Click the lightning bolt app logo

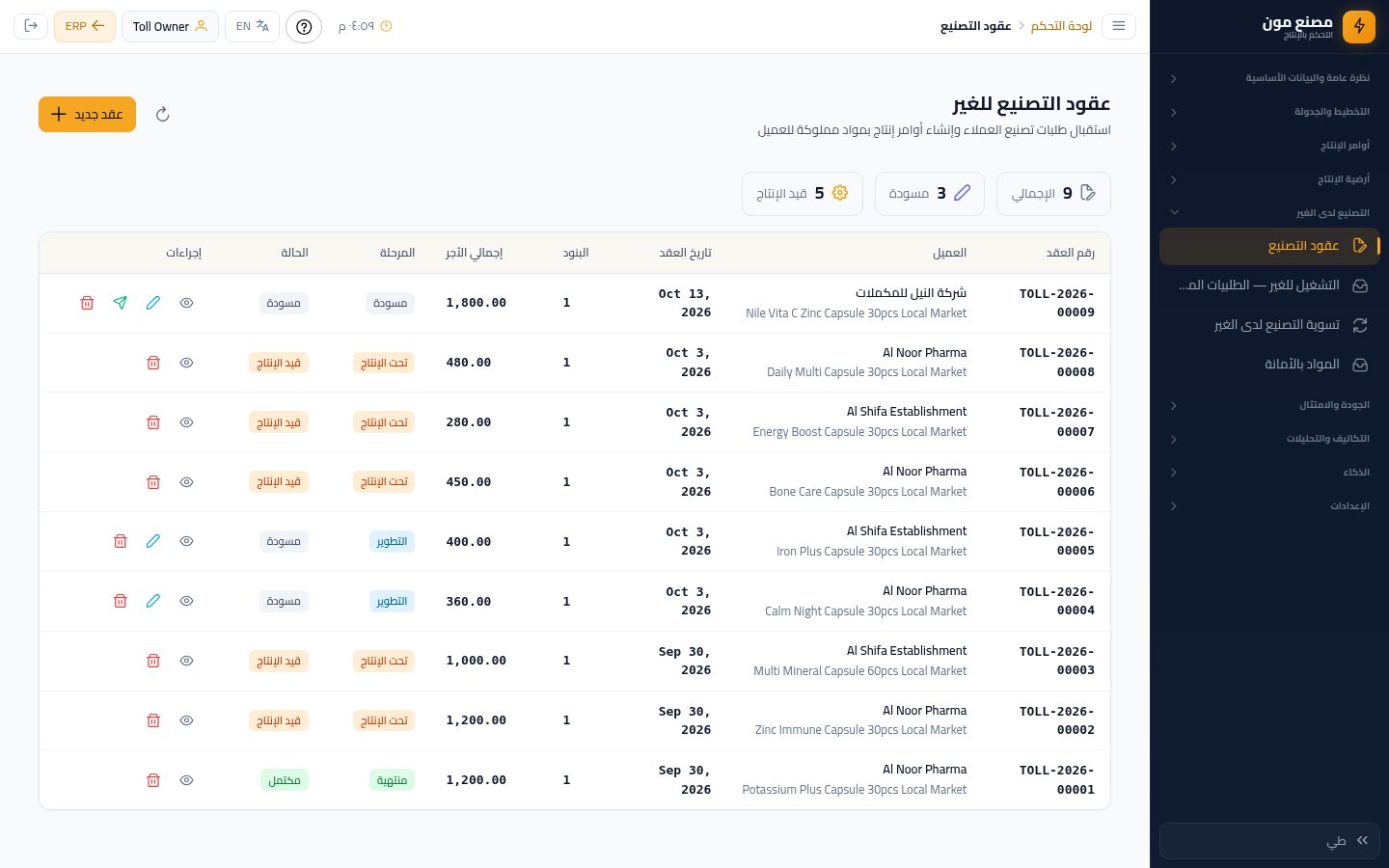point(1359,26)
